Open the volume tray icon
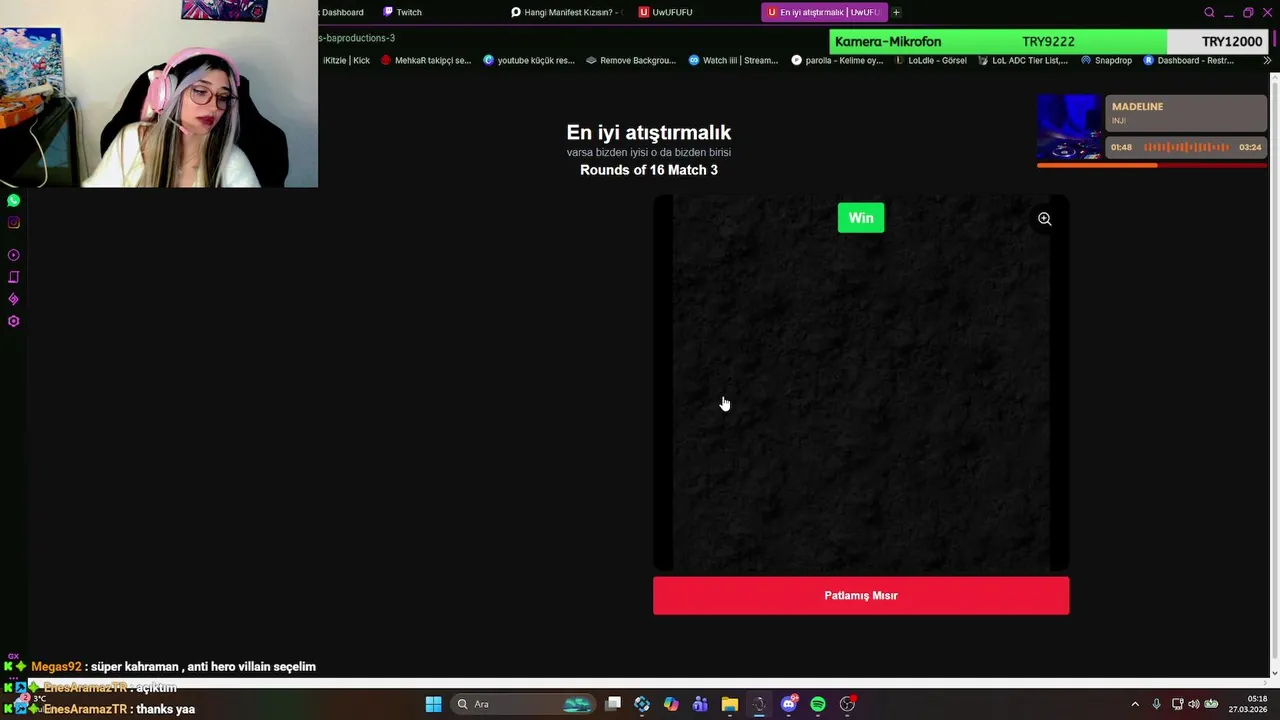The image size is (1280, 720). coord(1193,704)
